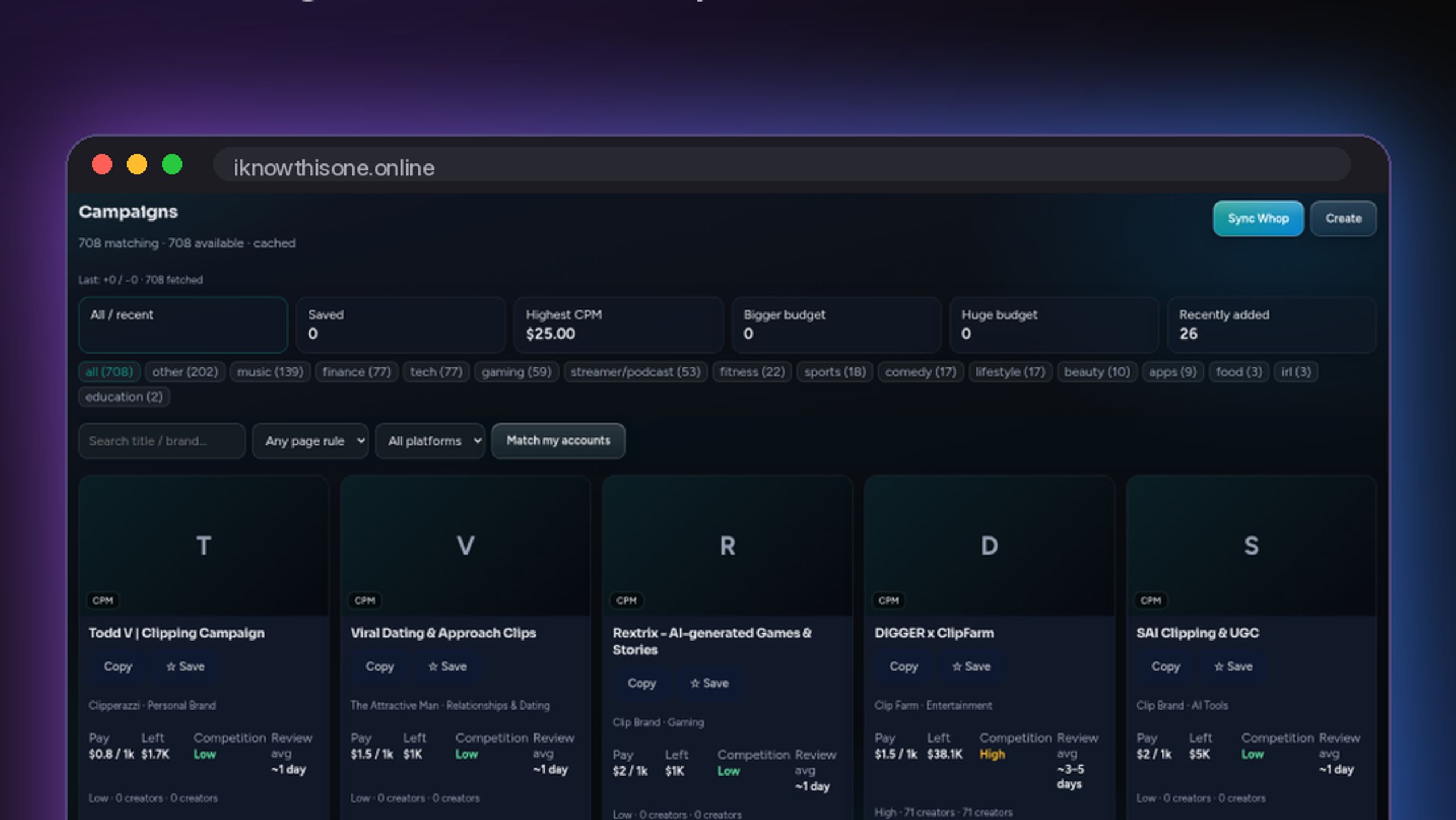The width and height of the screenshot is (1456, 820).
Task: Filter by streamer/podcast (53) chip
Action: [x=636, y=372]
